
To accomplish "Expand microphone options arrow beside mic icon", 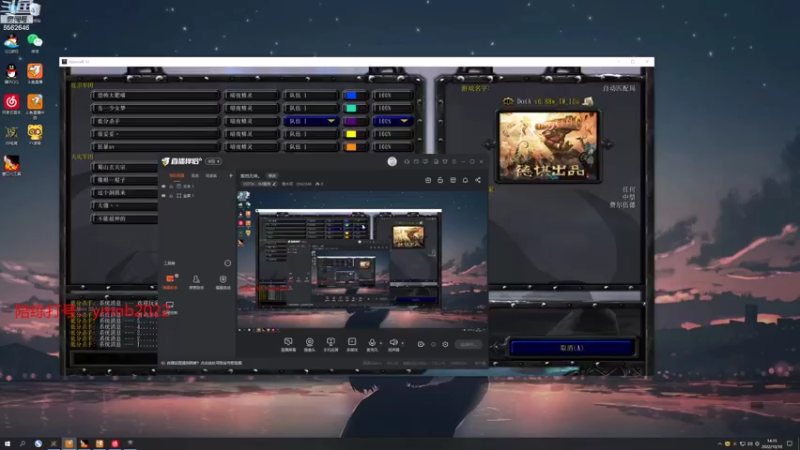I will coord(381,343).
